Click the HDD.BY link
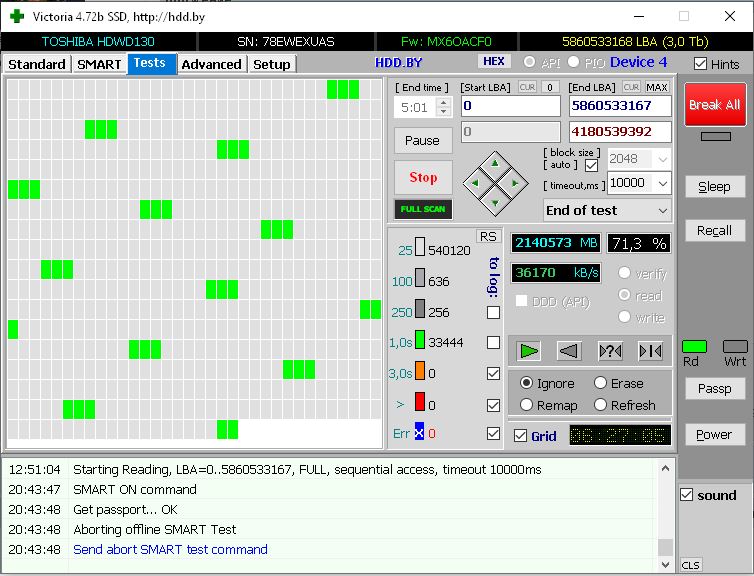754x576 pixels. point(399,63)
